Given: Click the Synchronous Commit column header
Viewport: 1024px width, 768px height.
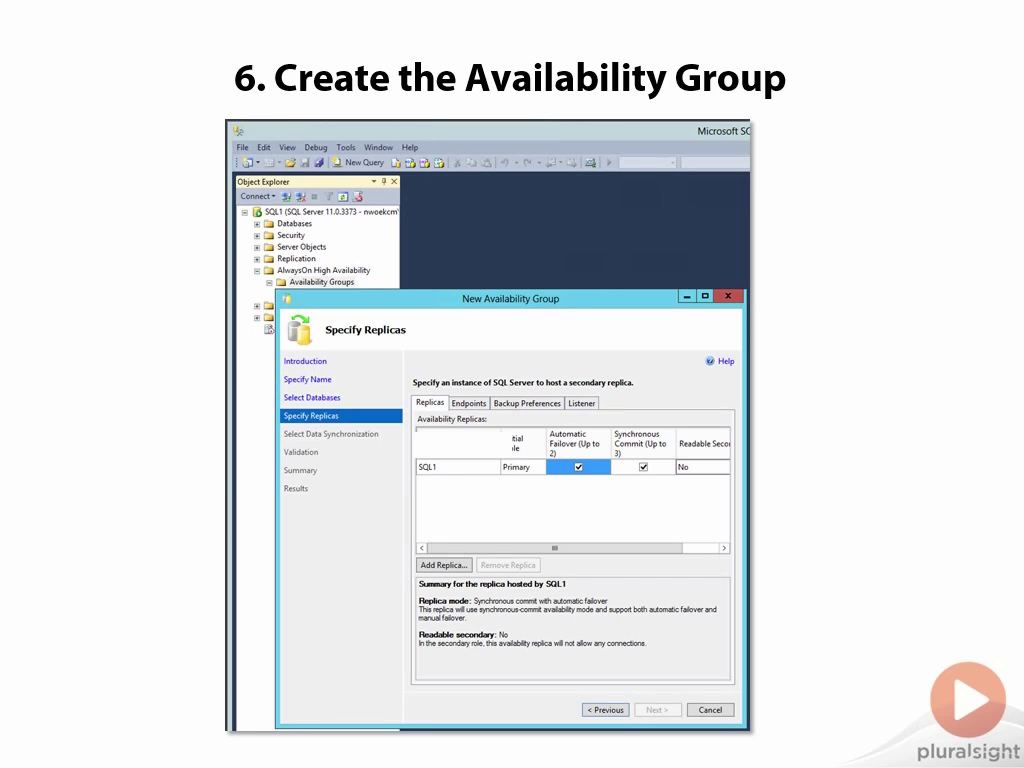Looking at the screenshot, I should click(x=643, y=443).
